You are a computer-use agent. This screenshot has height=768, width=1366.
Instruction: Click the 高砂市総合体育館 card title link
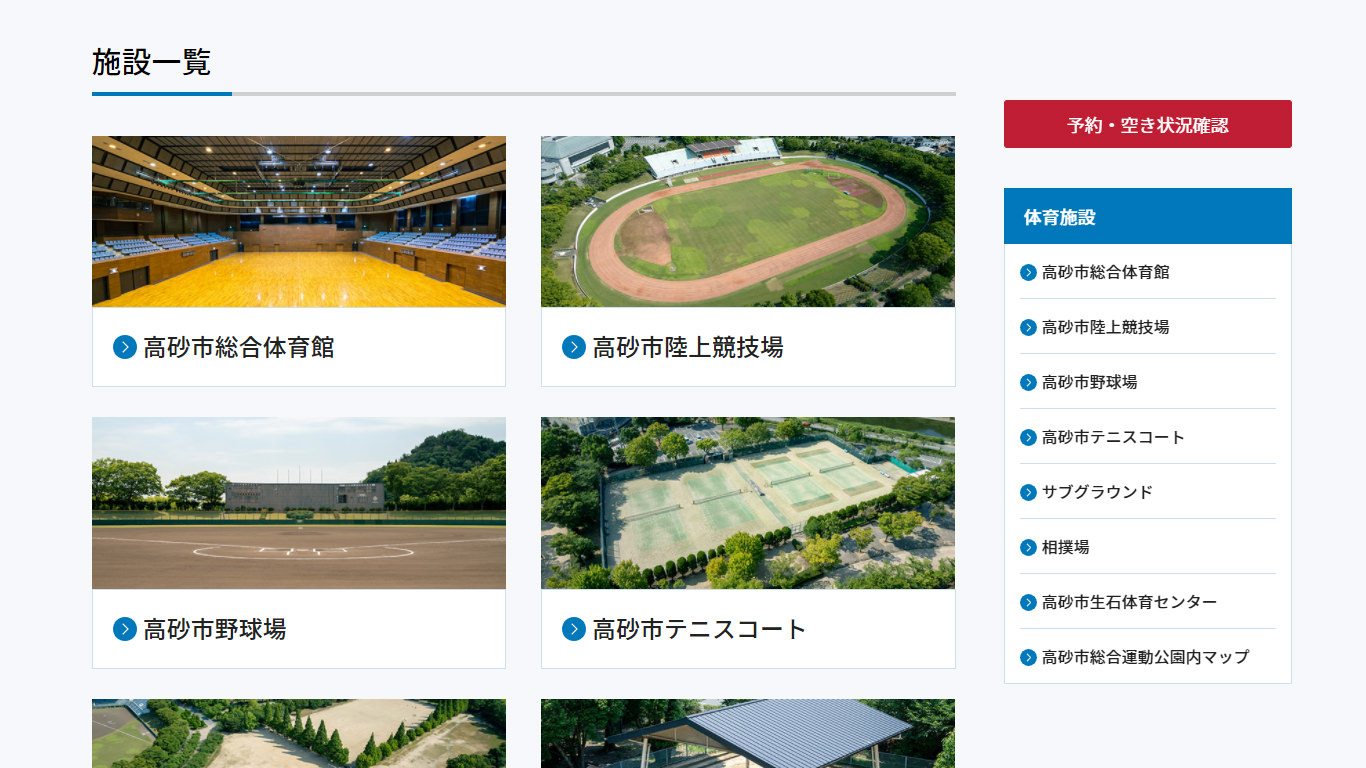click(x=239, y=347)
